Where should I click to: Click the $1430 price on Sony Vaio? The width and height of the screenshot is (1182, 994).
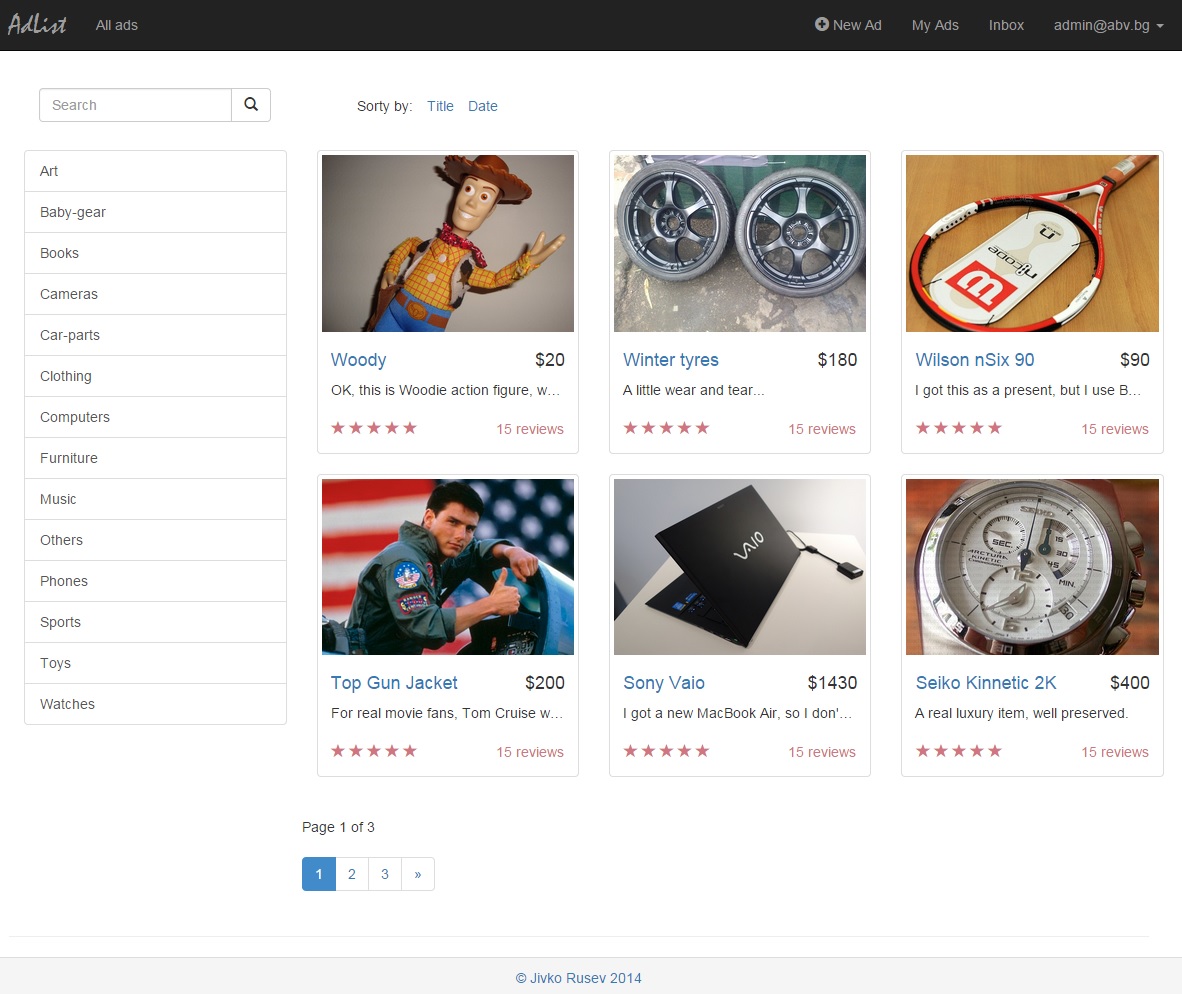[832, 683]
